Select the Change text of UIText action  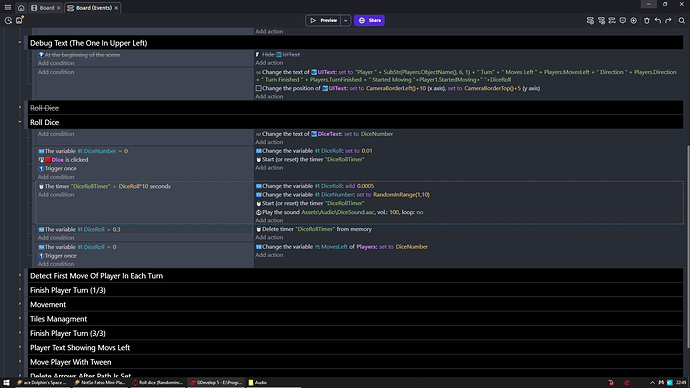point(466,76)
